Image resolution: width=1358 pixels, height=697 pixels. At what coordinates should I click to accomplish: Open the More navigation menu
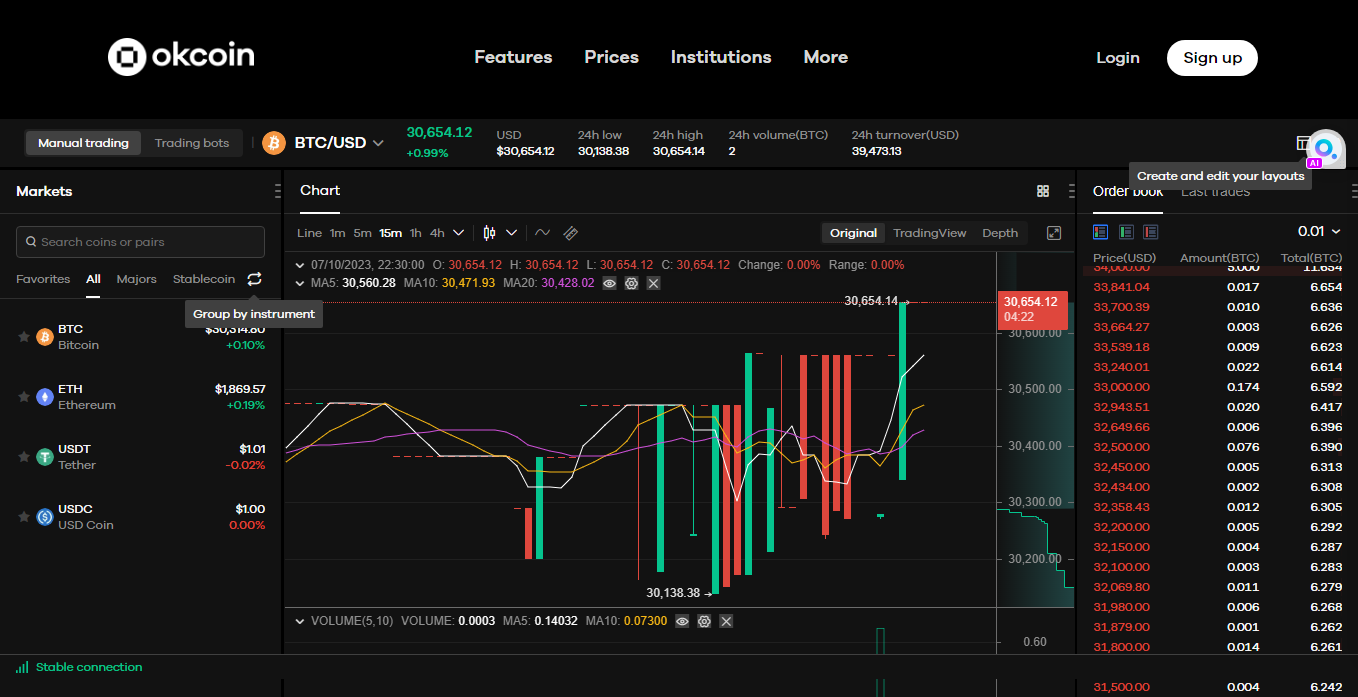[826, 57]
